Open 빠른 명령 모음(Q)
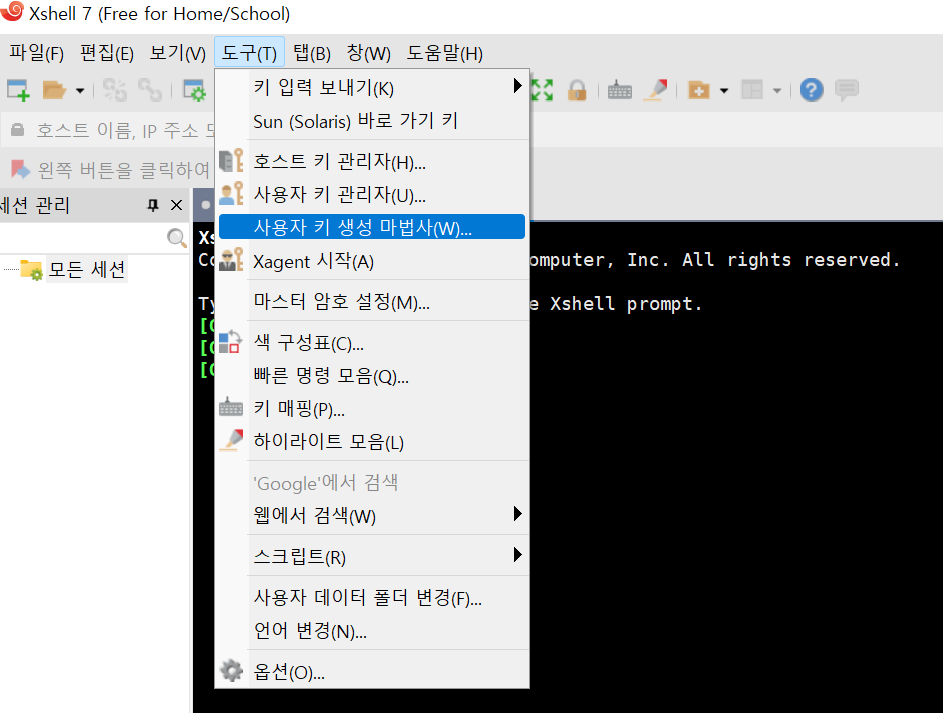The height and width of the screenshot is (713, 943). 372,376
